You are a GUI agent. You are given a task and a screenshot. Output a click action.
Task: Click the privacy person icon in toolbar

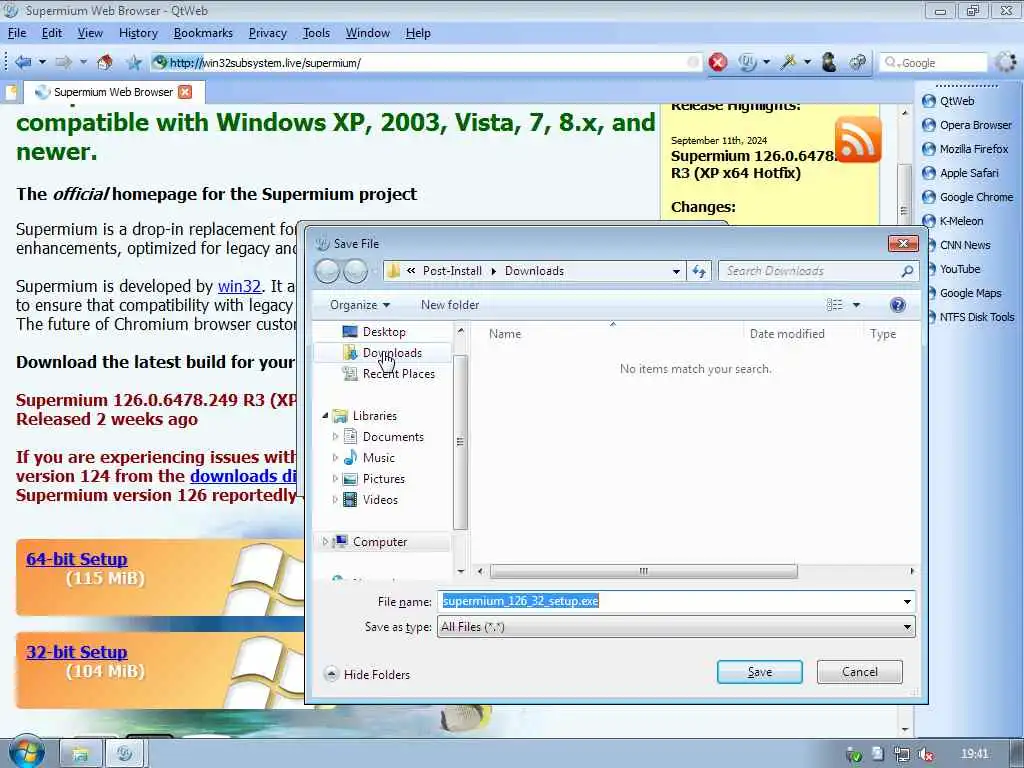pyautogui.click(x=829, y=62)
